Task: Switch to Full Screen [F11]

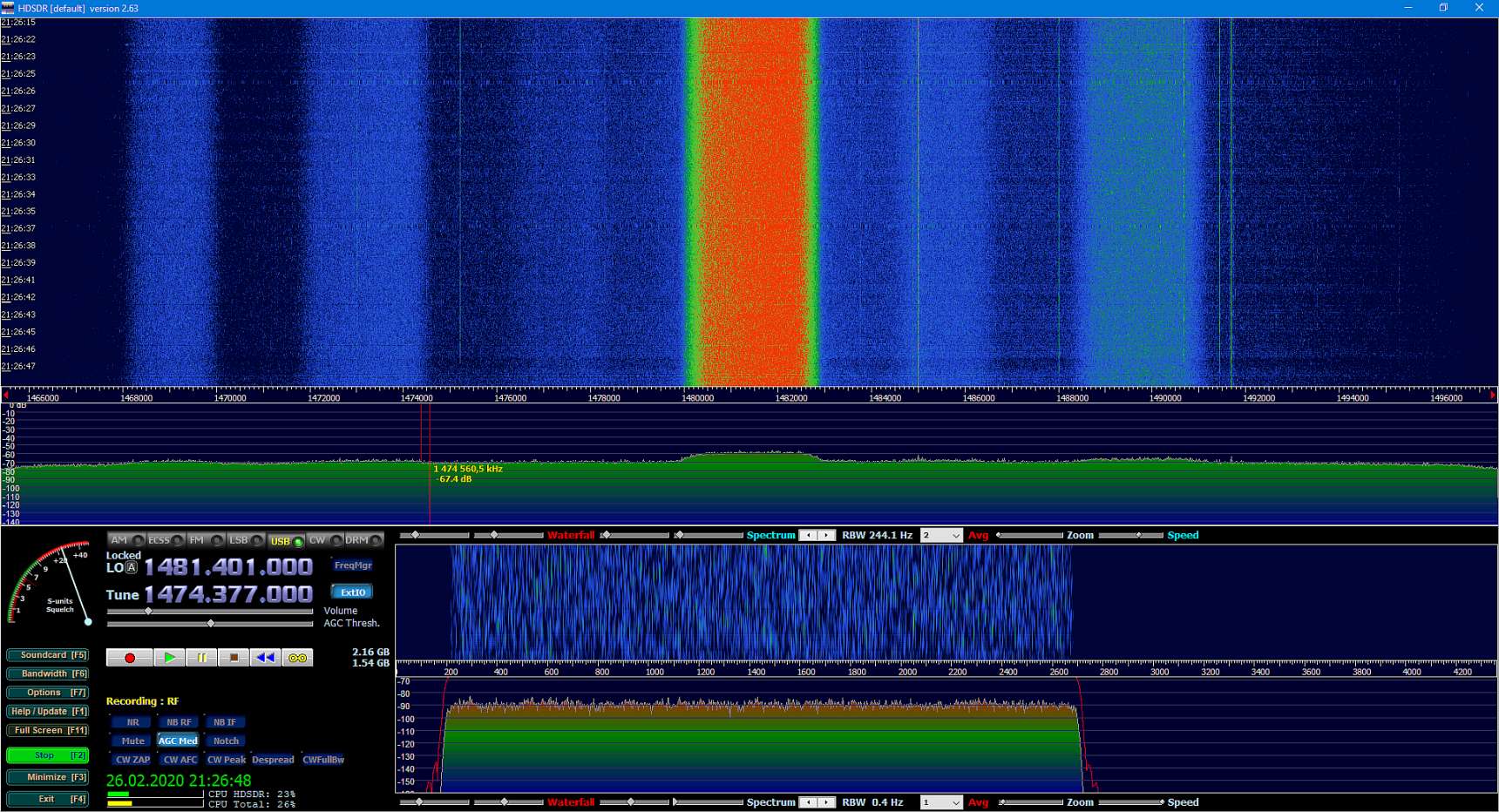Action: 48,731
